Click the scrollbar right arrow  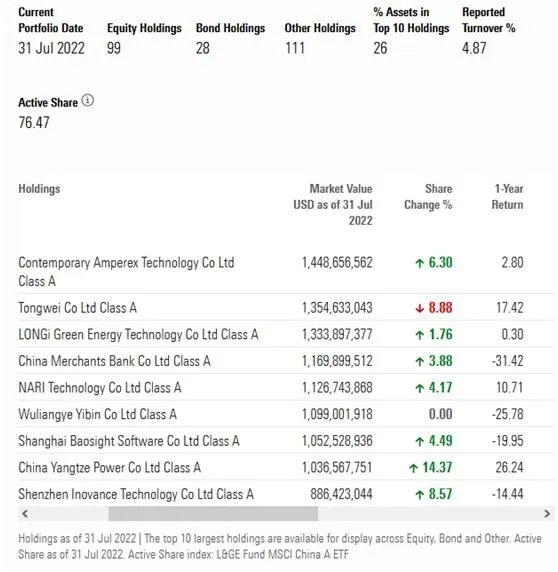point(547,514)
